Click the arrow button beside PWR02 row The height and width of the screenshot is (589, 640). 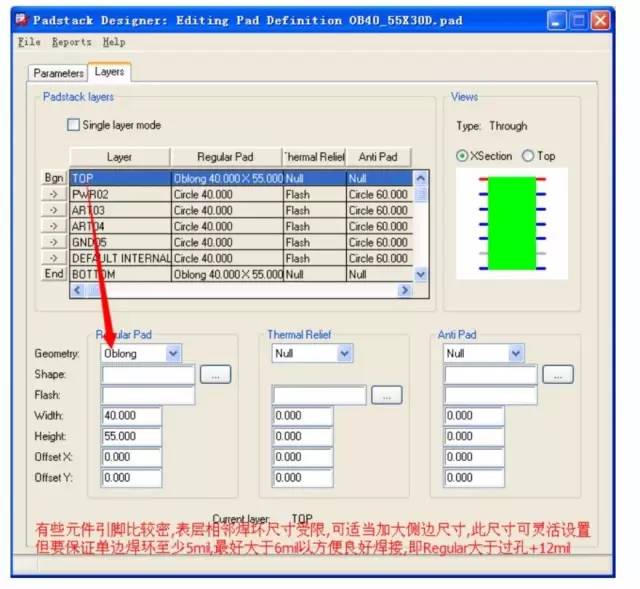pos(54,194)
